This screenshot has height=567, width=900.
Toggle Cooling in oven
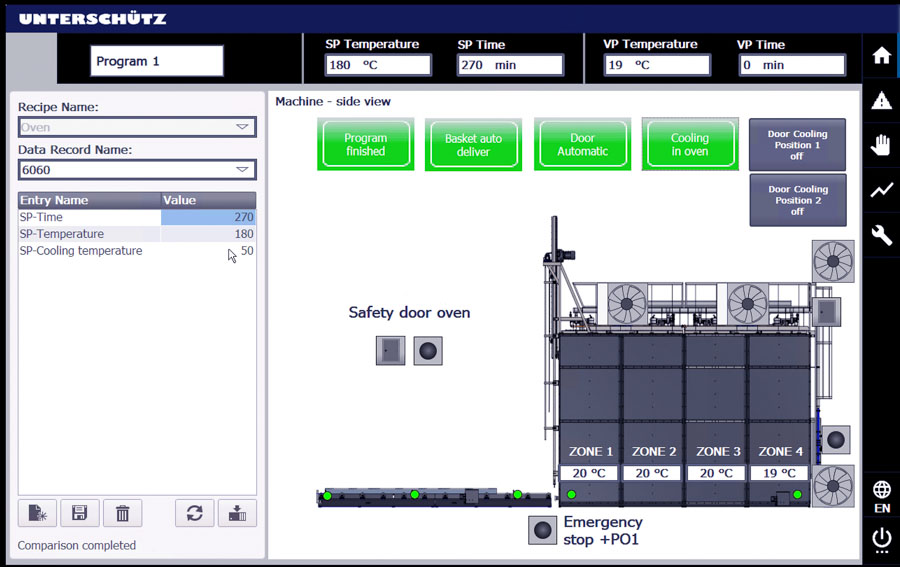click(690, 145)
